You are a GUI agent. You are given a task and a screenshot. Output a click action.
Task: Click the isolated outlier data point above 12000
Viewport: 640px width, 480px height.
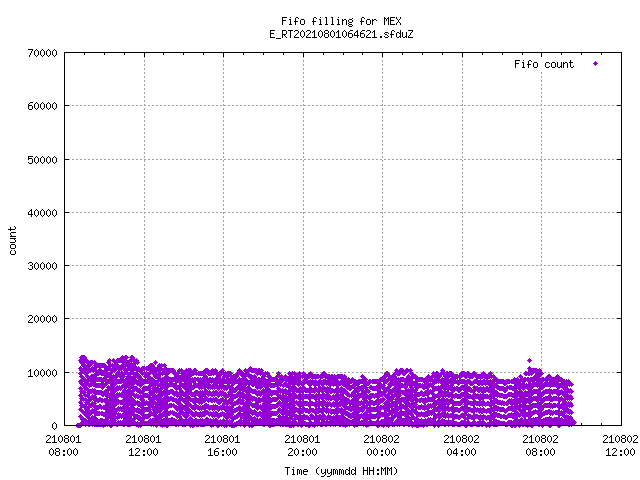click(529, 360)
